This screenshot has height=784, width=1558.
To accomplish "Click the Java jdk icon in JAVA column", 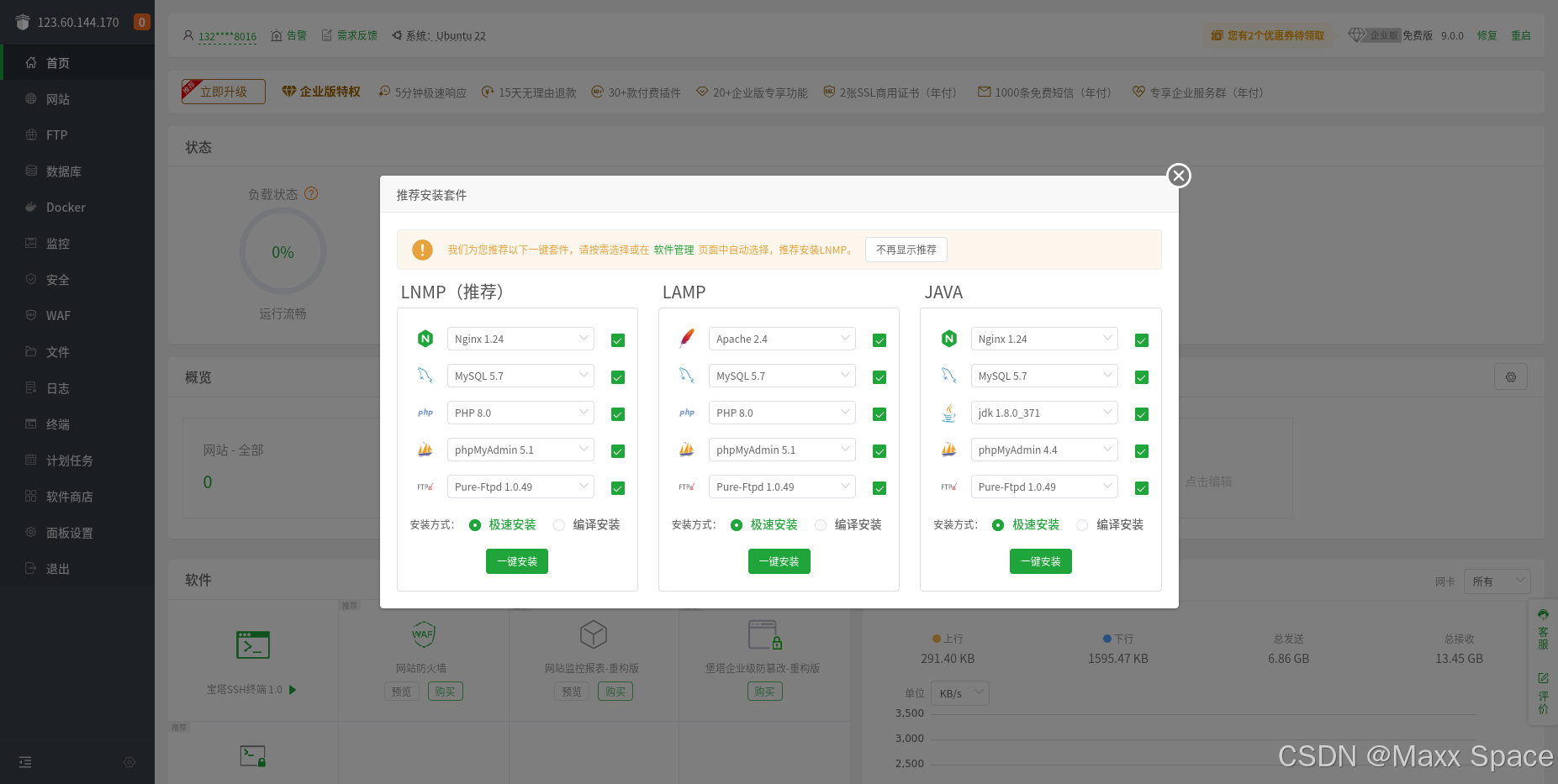I will pos(949,413).
